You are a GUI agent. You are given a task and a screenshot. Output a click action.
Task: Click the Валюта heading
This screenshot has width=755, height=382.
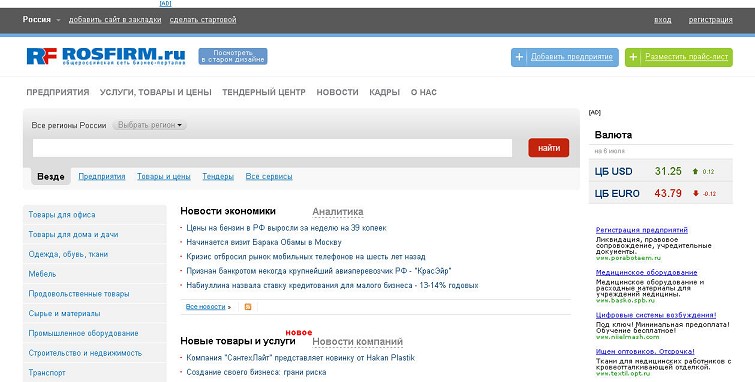(x=613, y=135)
